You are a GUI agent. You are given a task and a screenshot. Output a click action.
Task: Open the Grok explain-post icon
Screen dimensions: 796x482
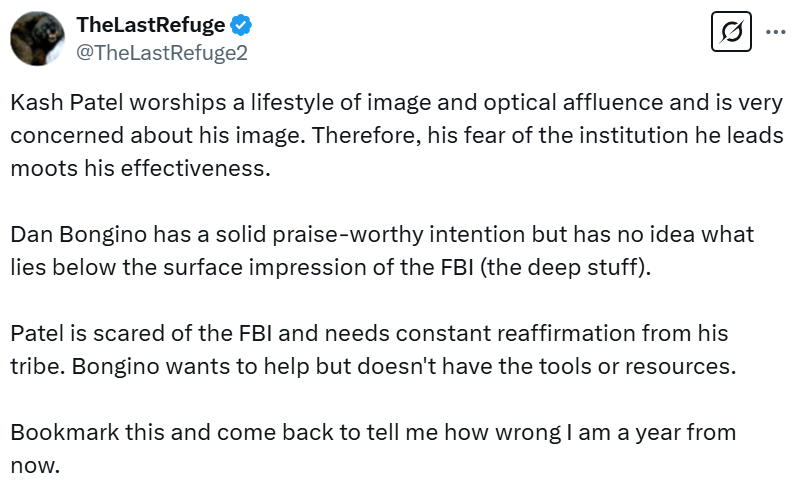[730, 33]
